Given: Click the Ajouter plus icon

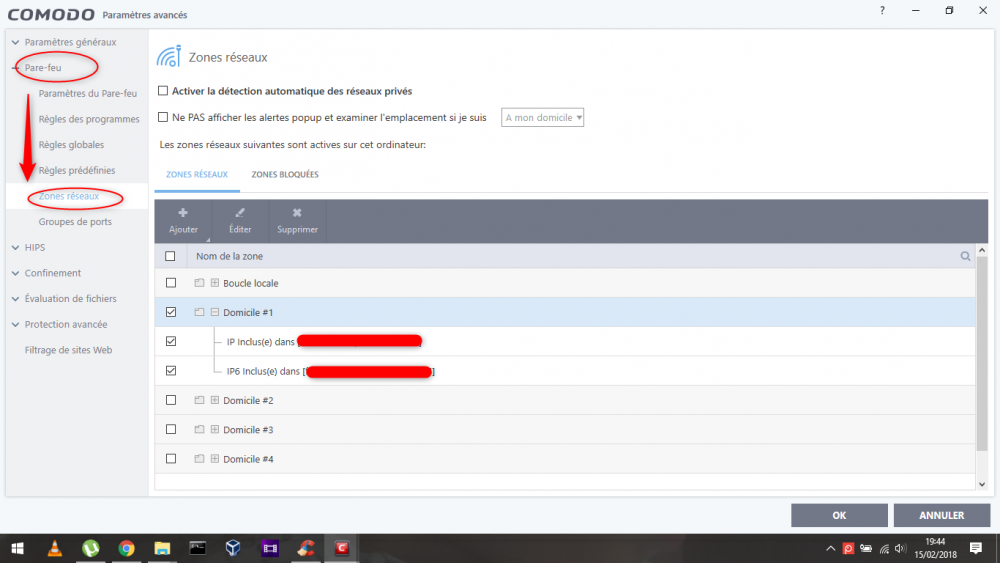Looking at the screenshot, I should click(183, 213).
